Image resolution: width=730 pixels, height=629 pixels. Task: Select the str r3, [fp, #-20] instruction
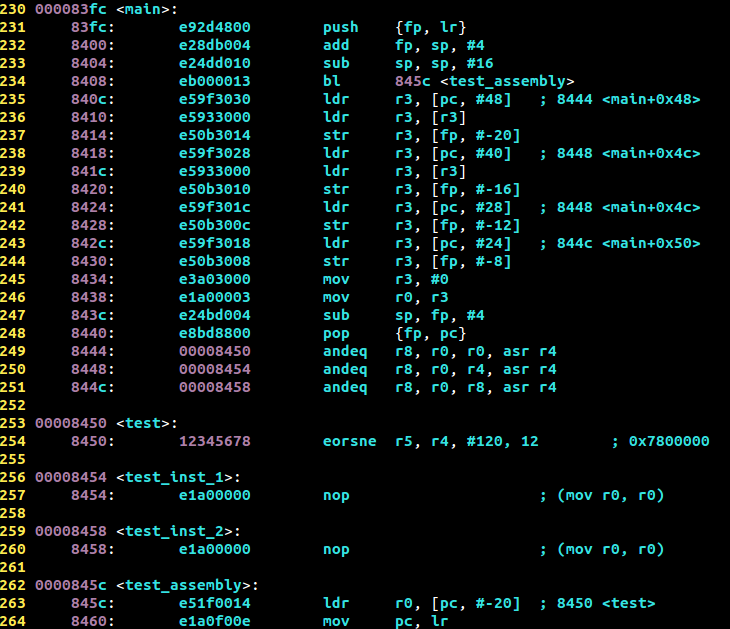[421, 135]
